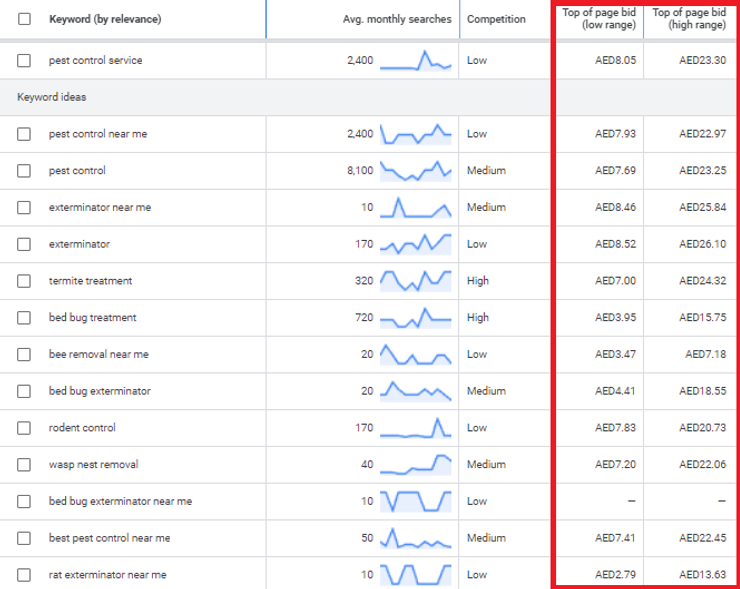The height and width of the screenshot is (589, 740).
Task: Open trend chart in the exterminator row
Action: [x=416, y=244]
